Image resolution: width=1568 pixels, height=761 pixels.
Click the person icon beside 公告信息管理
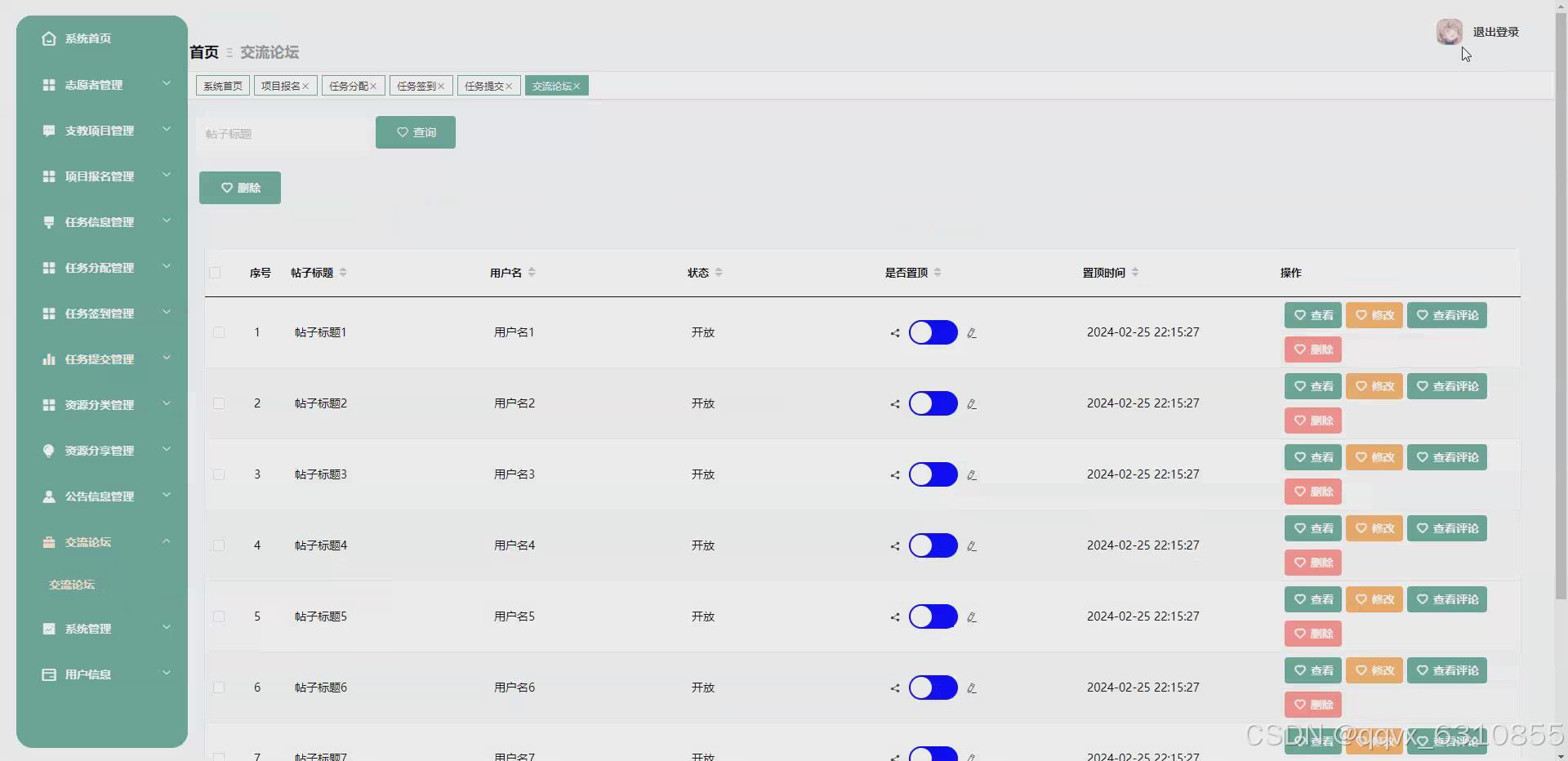(49, 496)
